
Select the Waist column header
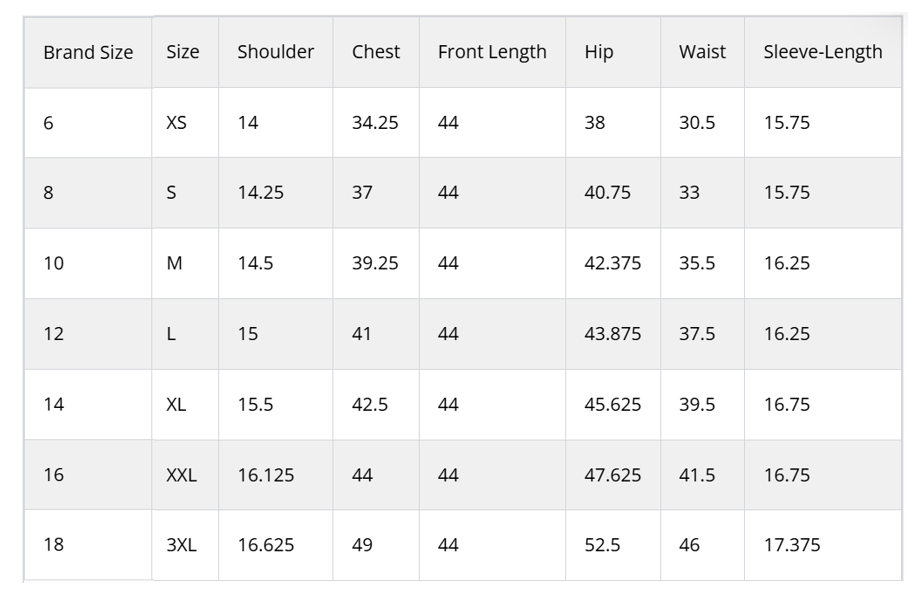point(702,52)
